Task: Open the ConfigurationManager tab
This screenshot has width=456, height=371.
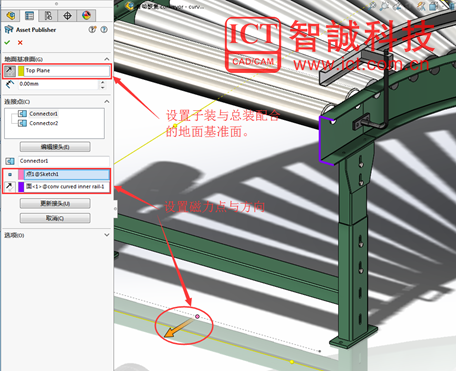Action: tap(48, 16)
